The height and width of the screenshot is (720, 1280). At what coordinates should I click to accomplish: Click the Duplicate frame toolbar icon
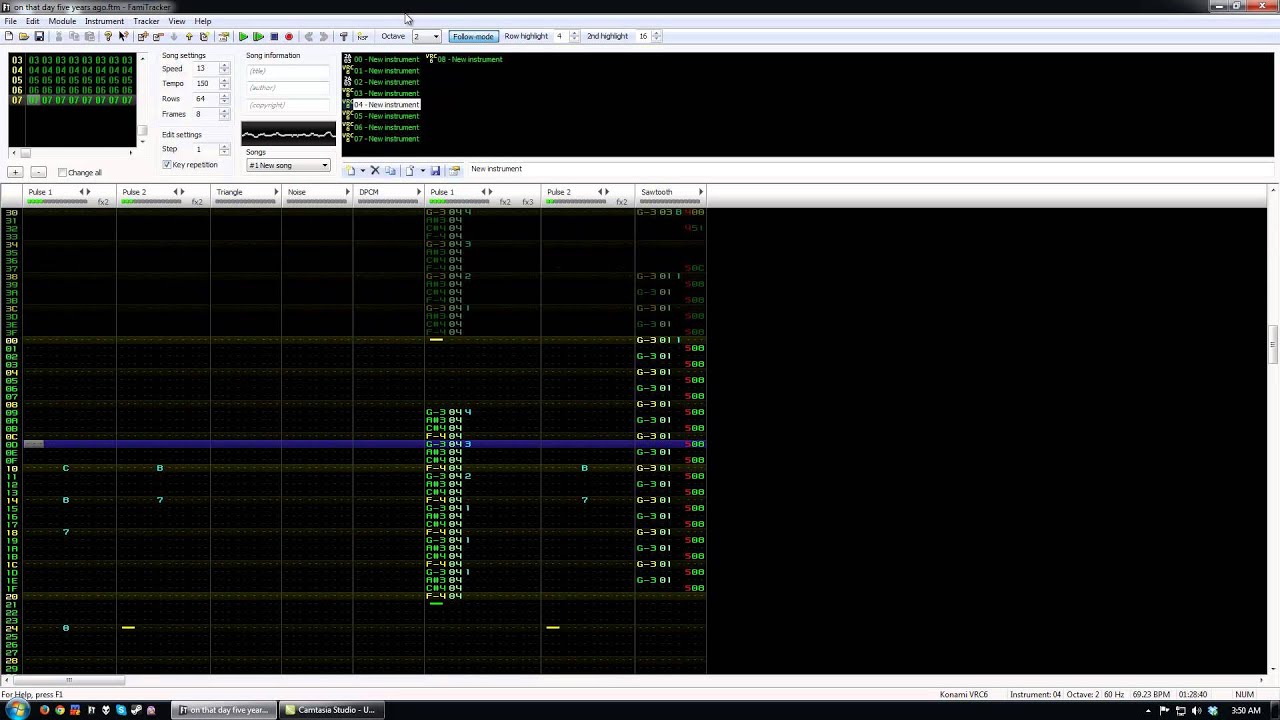pyautogui.click(x=204, y=36)
